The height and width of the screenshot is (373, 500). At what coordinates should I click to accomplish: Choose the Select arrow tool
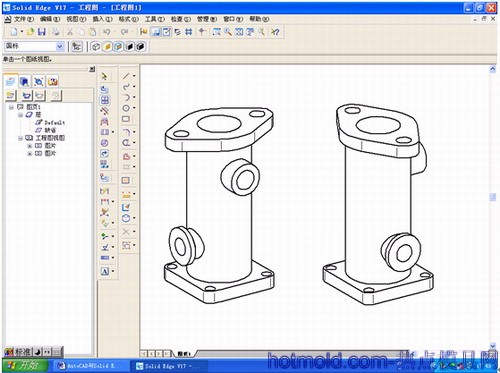[104, 76]
